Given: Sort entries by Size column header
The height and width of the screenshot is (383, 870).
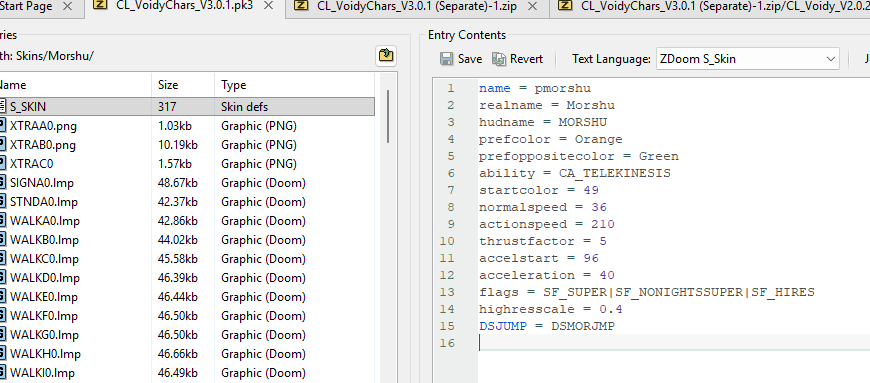Looking at the screenshot, I should click(183, 85).
